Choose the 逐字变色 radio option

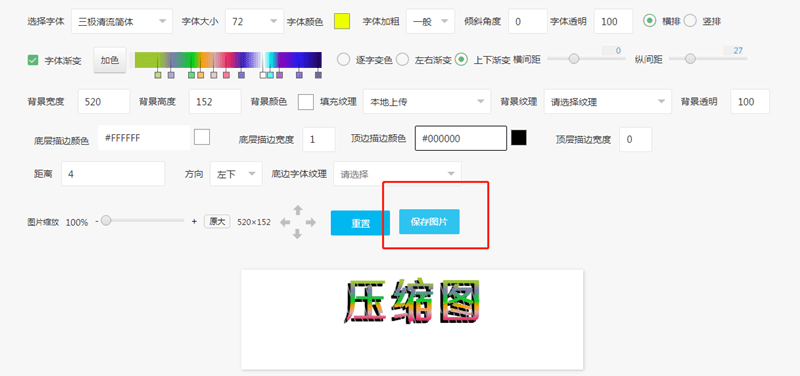click(x=343, y=59)
